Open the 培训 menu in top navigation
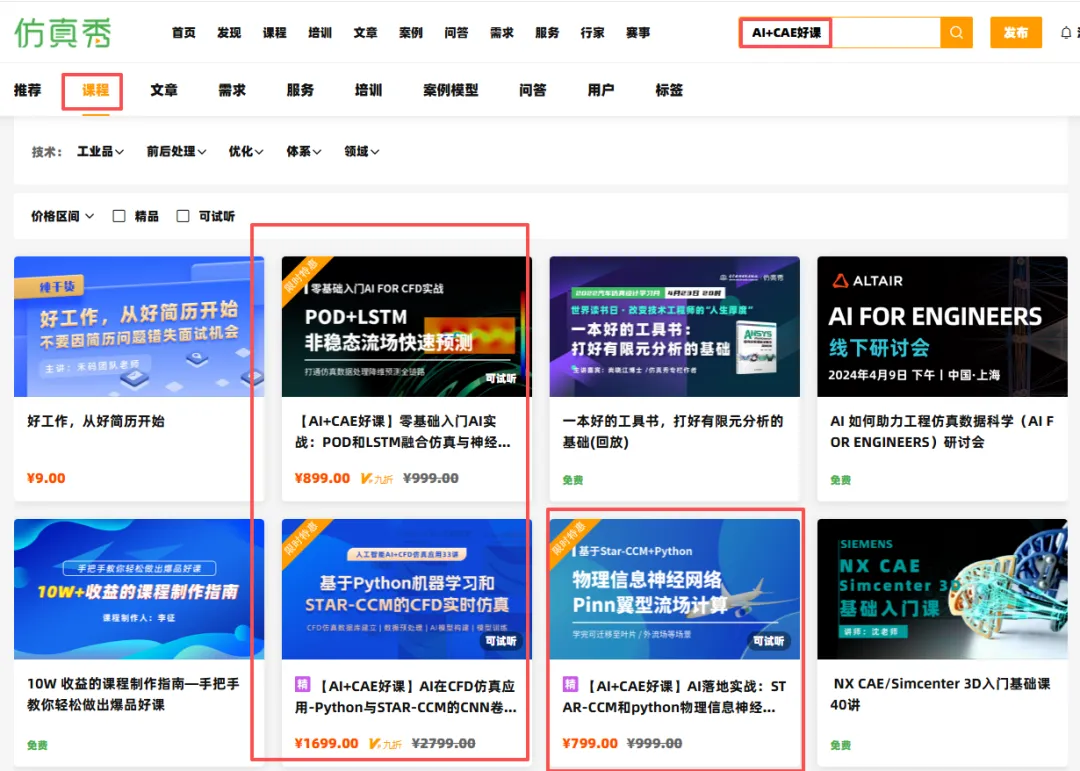This screenshot has height=771, width=1080. (x=319, y=32)
